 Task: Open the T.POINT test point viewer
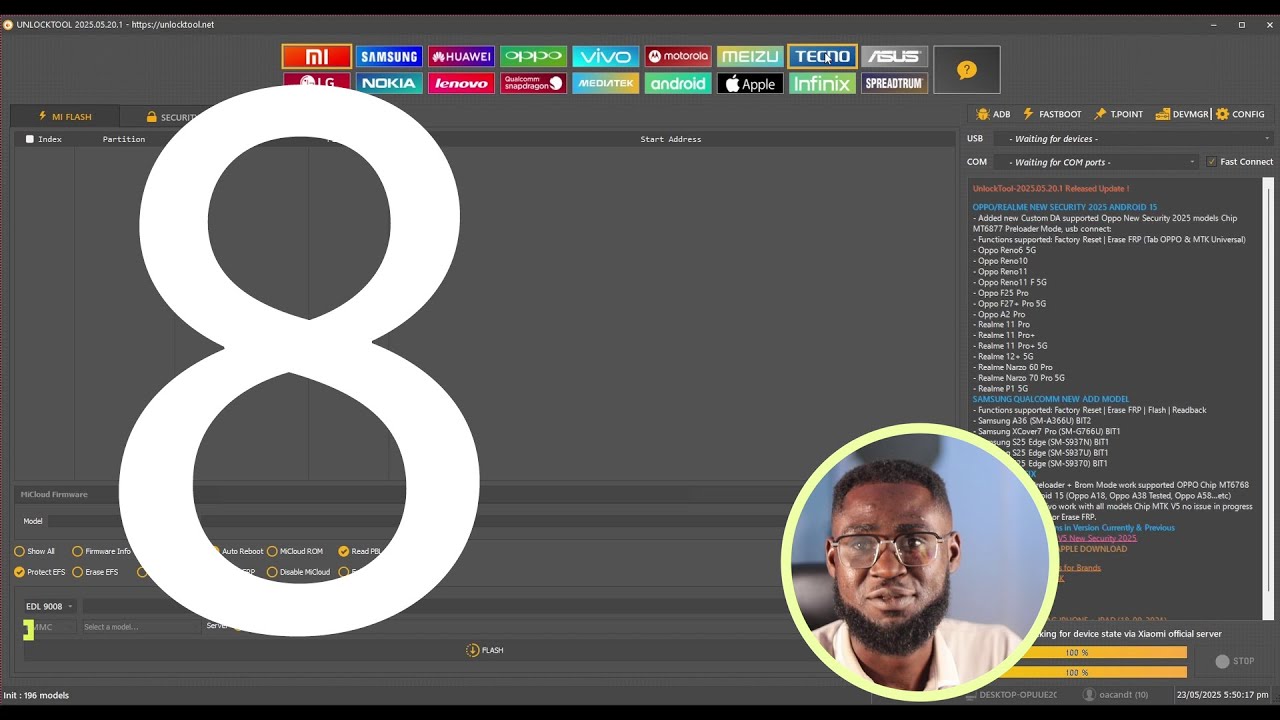coord(1118,114)
